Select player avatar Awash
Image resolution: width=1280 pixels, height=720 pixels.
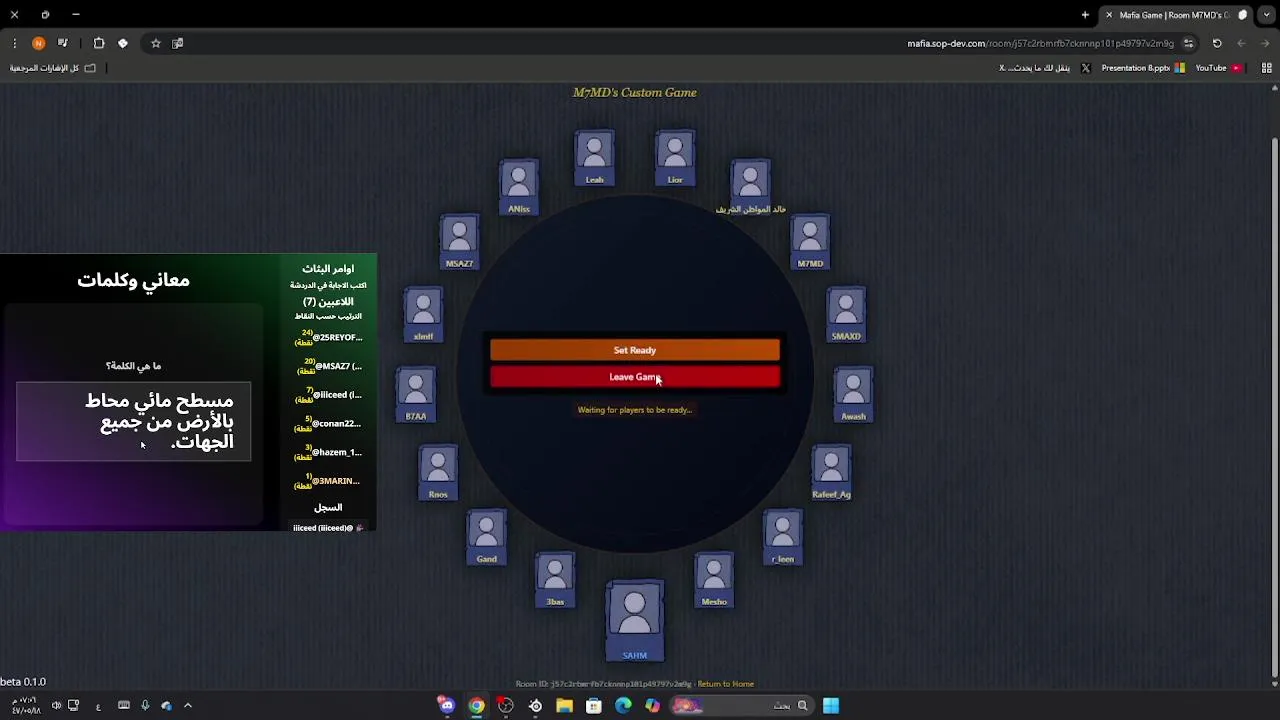pos(853,394)
